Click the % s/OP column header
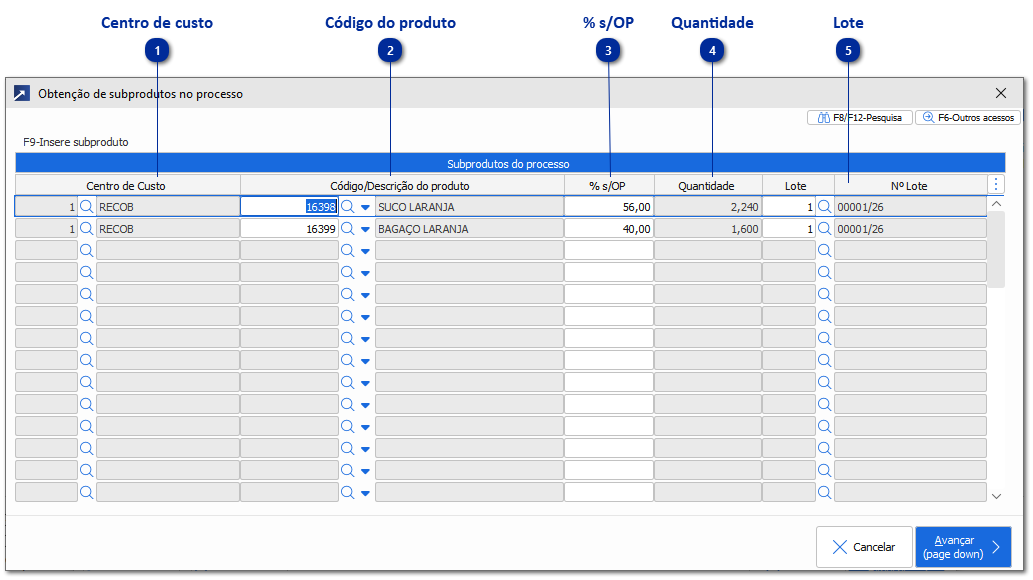The image size is (1033, 580). [x=609, y=185]
